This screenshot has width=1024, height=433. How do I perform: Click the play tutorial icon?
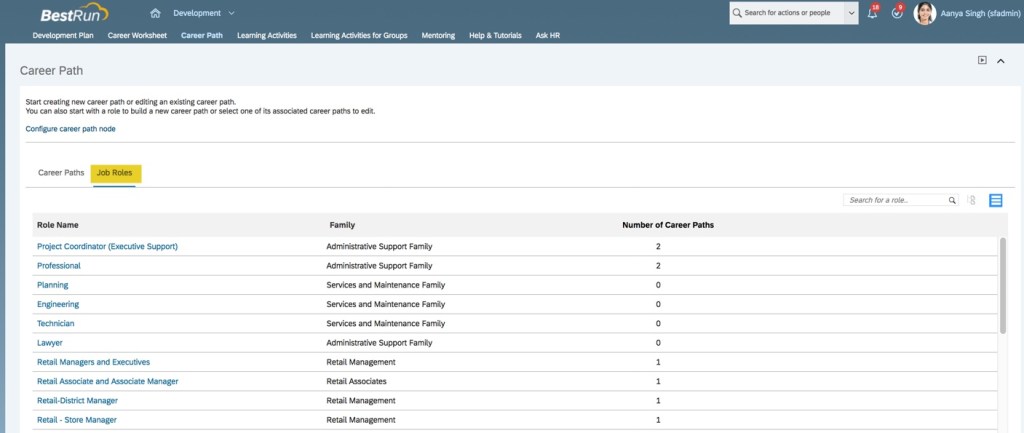[982, 60]
